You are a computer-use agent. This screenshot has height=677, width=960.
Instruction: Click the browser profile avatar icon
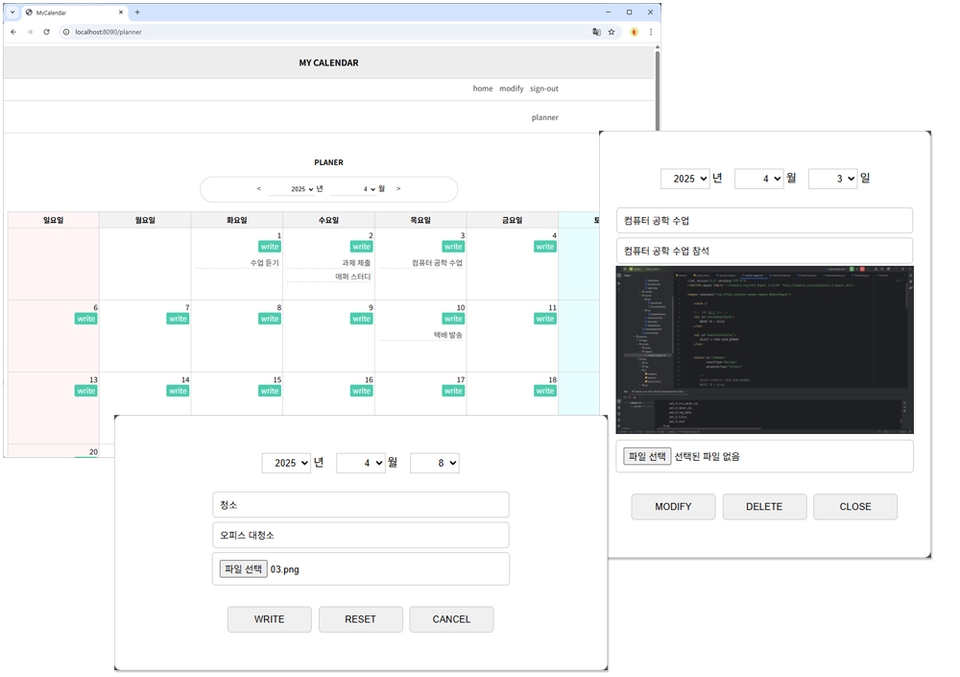tap(634, 32)
